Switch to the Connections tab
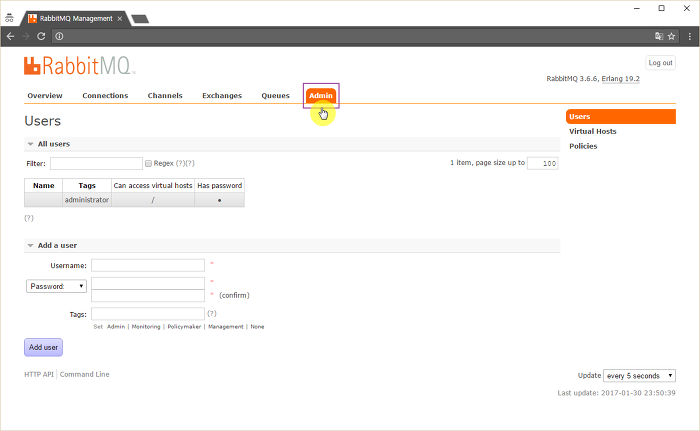 pos(105,96)
